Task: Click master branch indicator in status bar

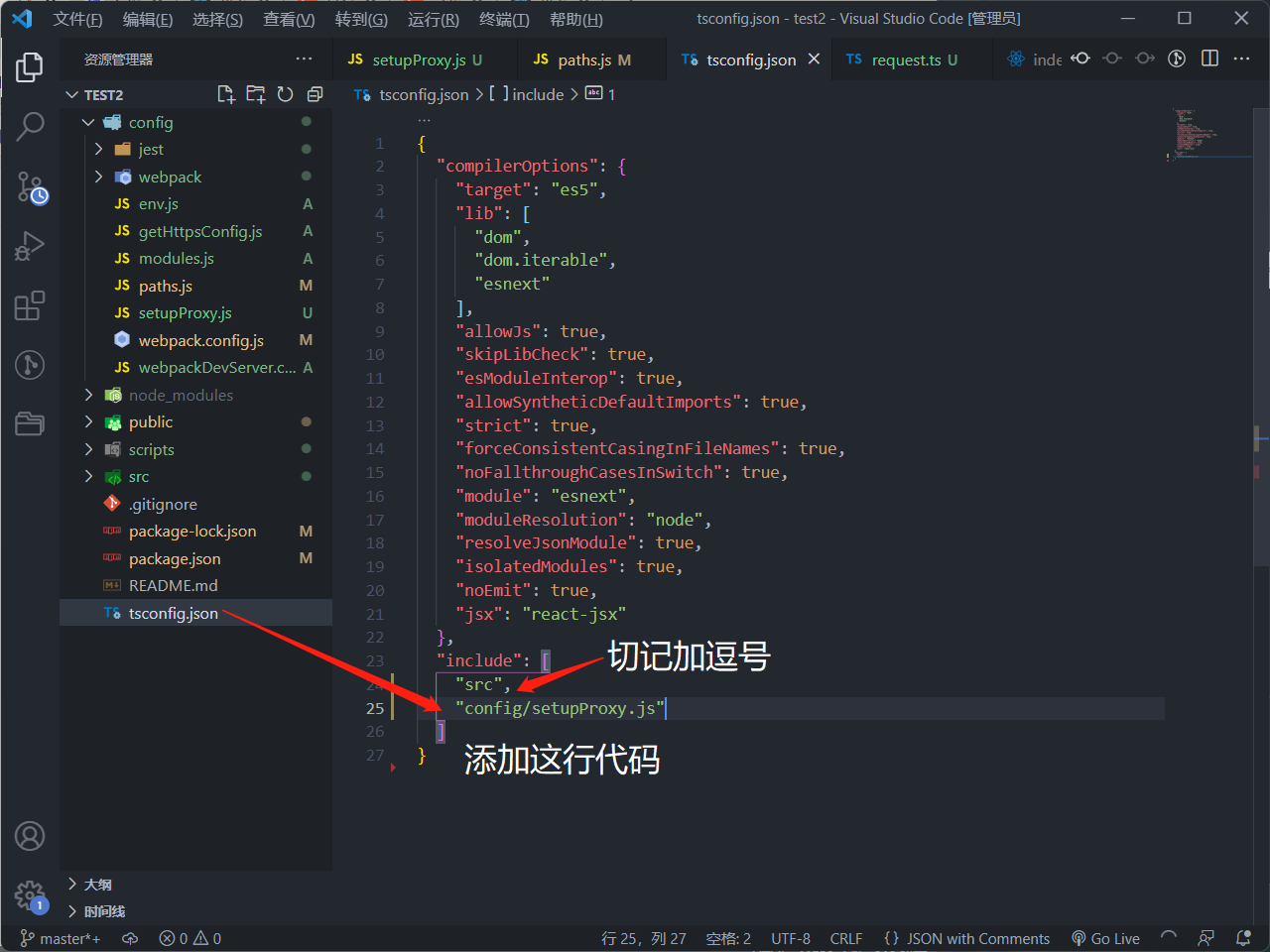Action: pos(60,938)
